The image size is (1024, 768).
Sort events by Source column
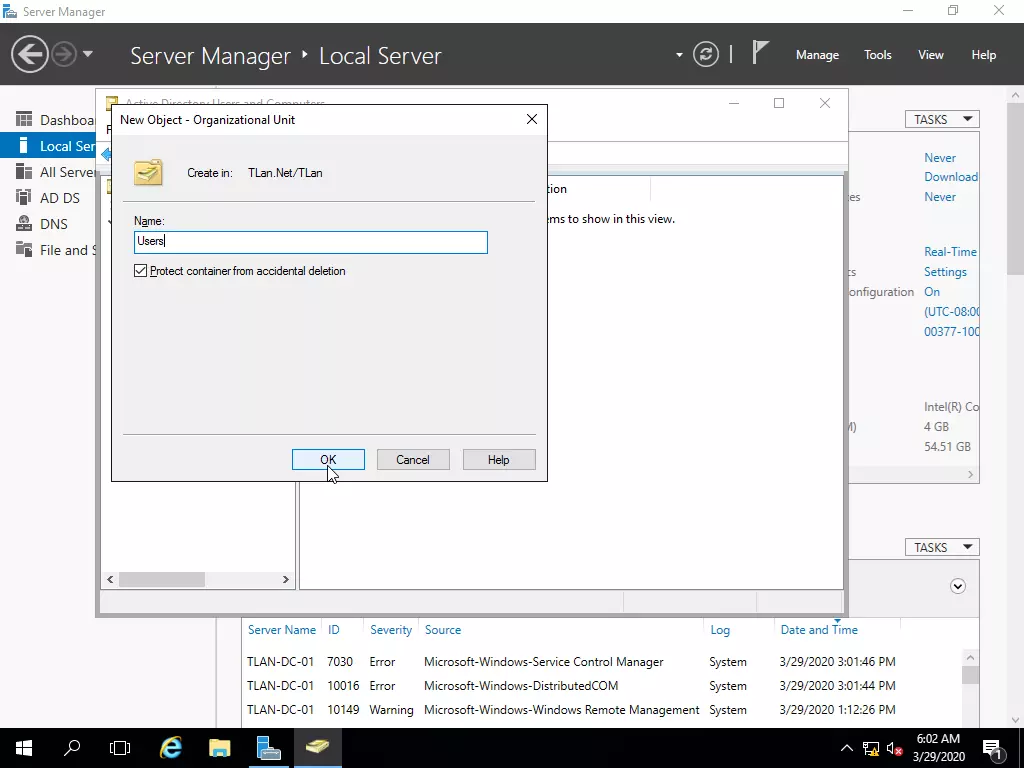[443, 630]
